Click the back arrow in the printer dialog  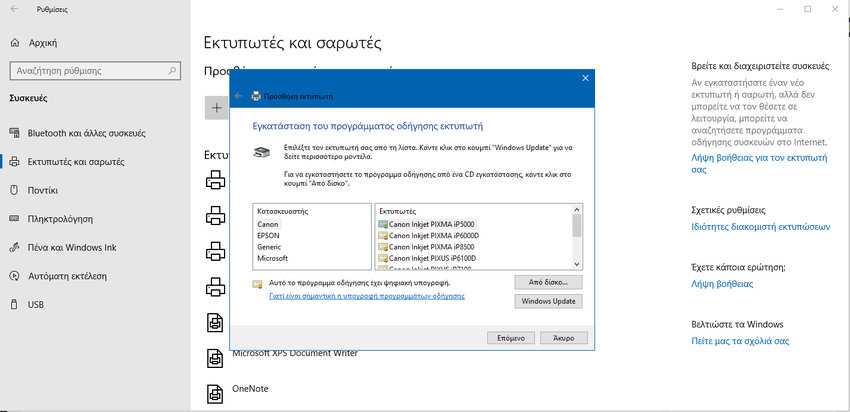(239, 96)
